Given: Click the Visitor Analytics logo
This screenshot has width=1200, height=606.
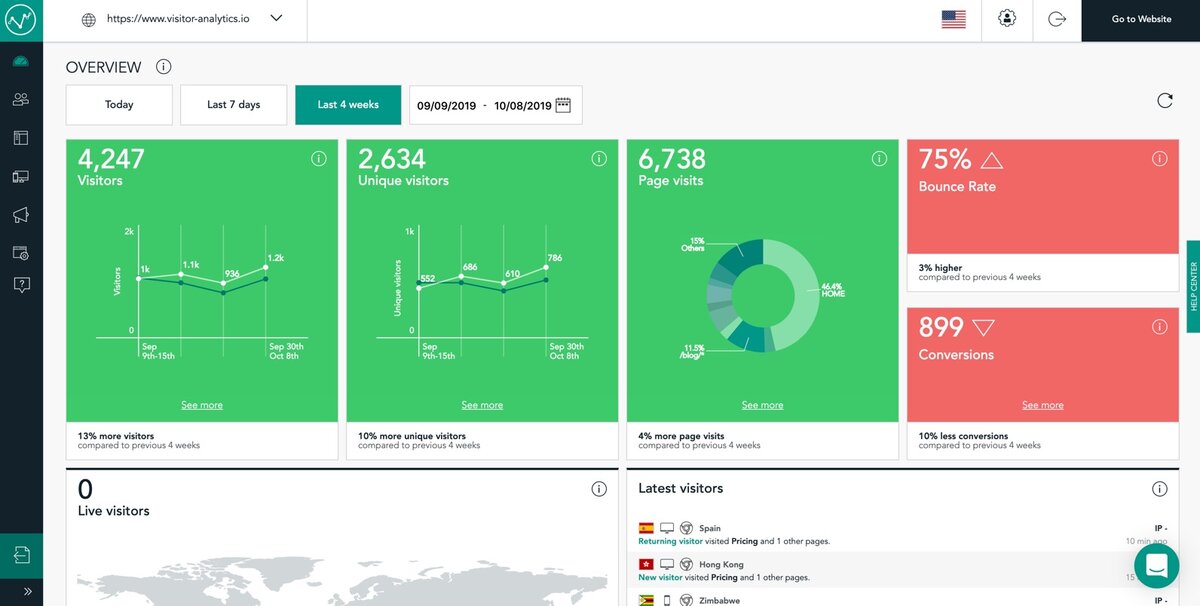Looking at the screenshot, I should coord(20,19).
